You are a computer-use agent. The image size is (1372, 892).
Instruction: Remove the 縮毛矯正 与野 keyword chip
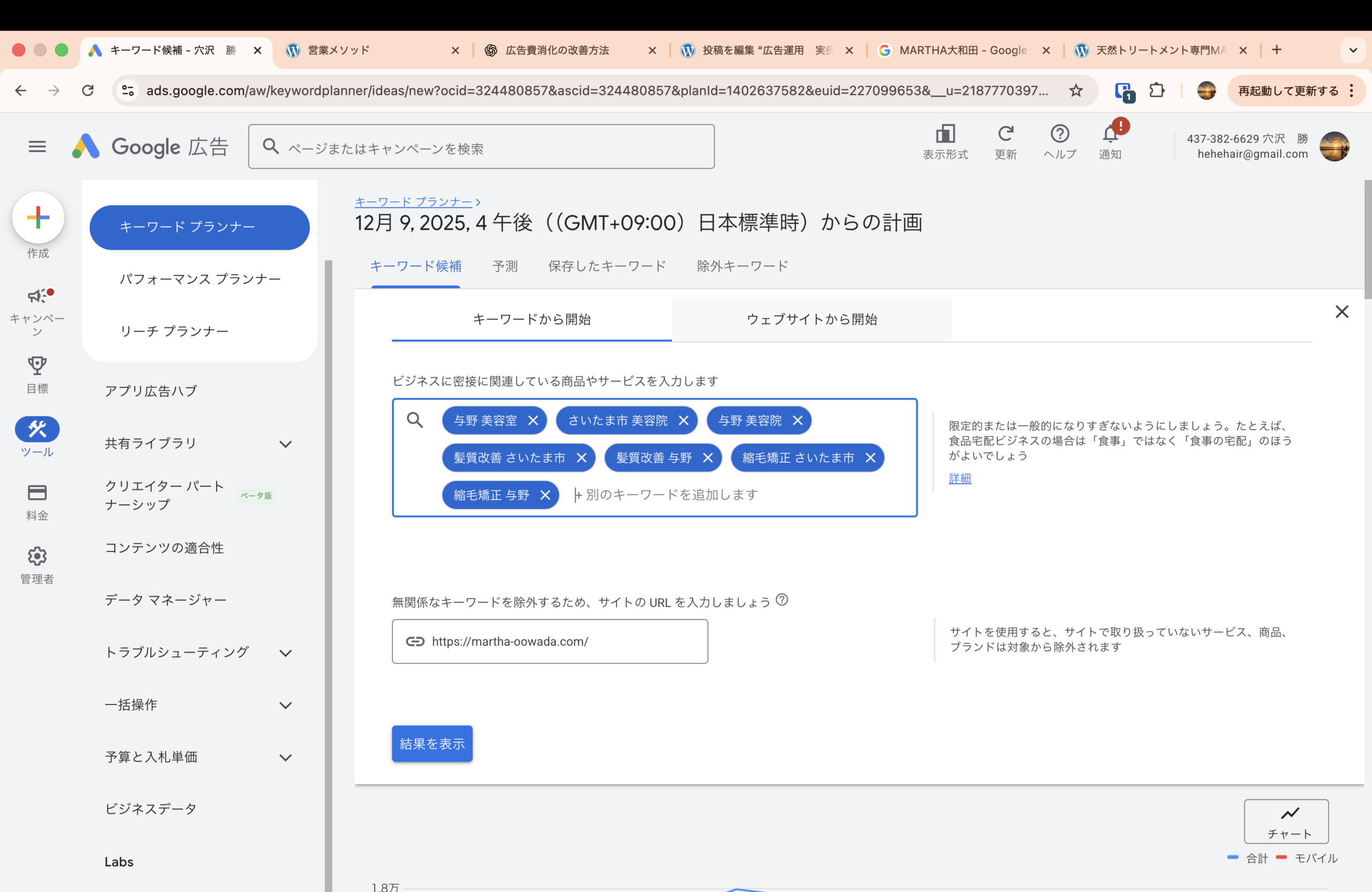coord(545,495)
